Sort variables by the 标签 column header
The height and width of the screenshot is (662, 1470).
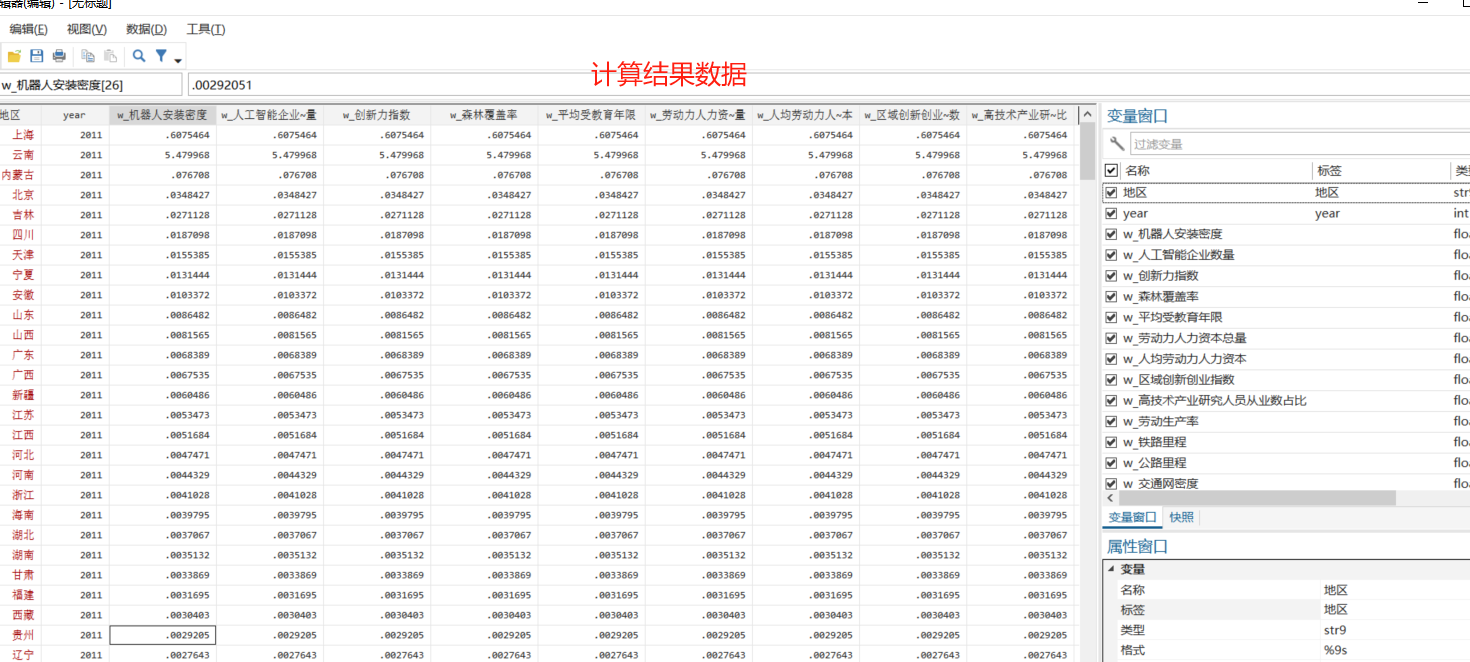[1381, 171]
